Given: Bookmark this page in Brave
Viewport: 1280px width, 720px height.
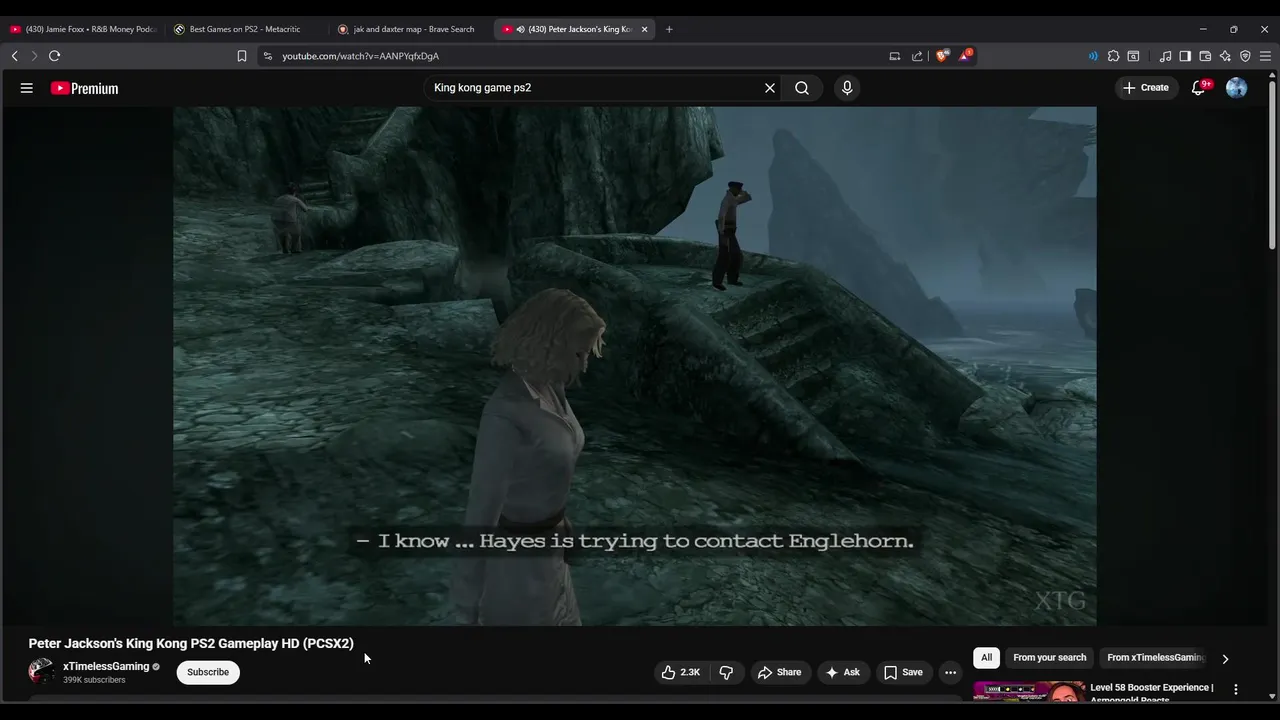Looking at the screenshot, I should (242, 56).
